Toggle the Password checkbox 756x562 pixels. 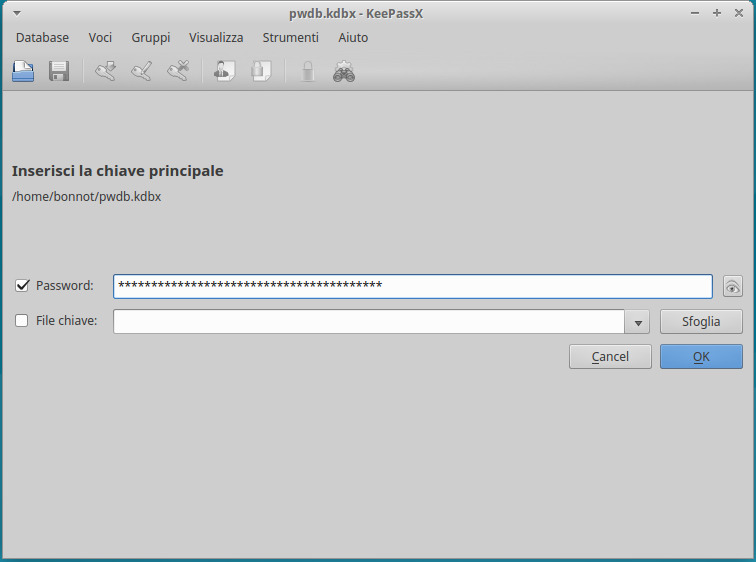[x=22, y=285]
